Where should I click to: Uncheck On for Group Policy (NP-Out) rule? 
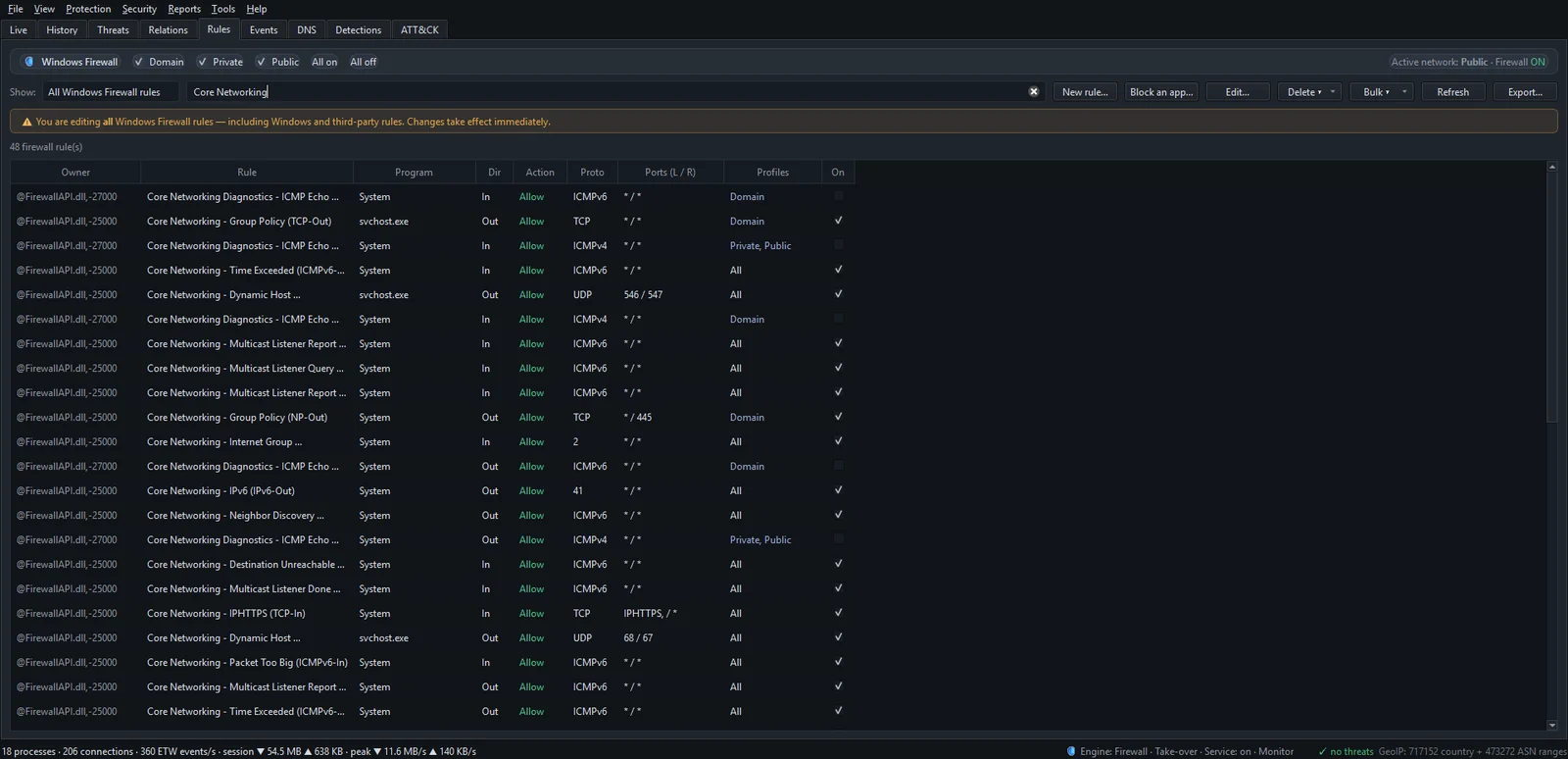click(x=838, y=417)
